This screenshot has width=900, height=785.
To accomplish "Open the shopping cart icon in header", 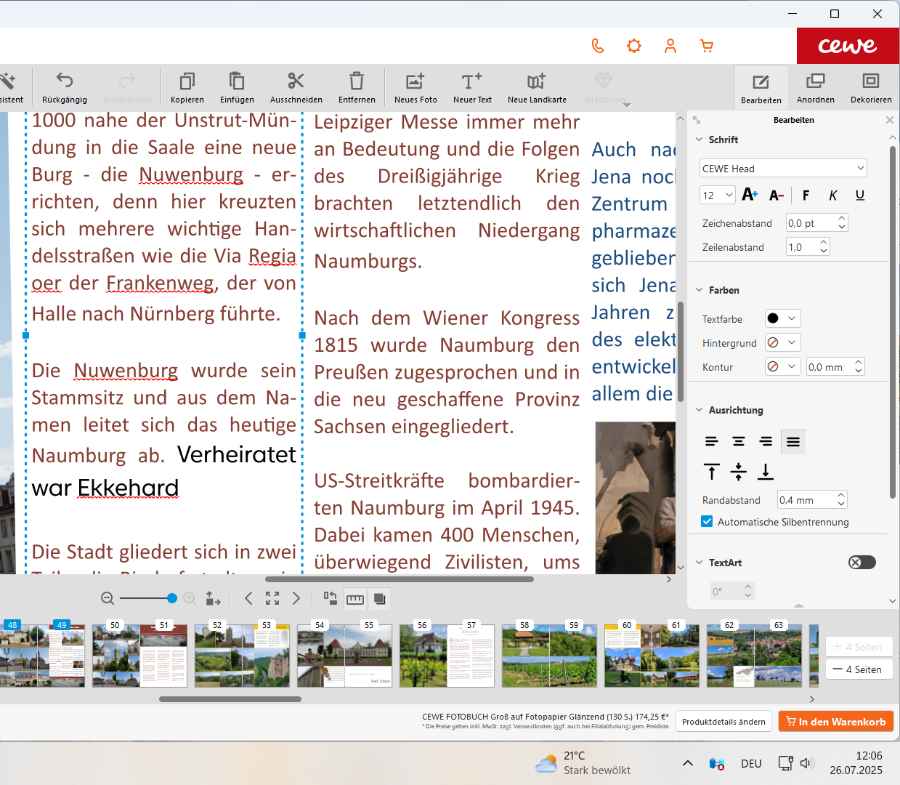I will tap(707, 46).
